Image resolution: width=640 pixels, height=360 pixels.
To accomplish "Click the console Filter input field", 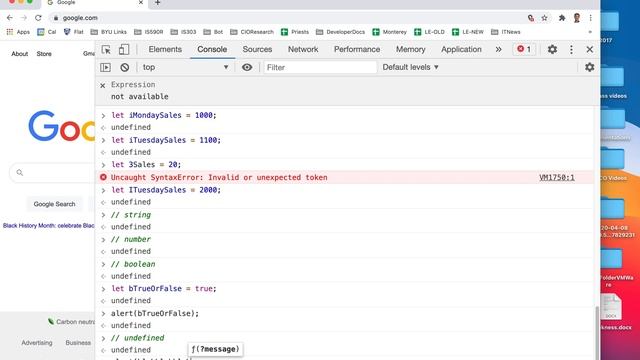I will 320,67.
